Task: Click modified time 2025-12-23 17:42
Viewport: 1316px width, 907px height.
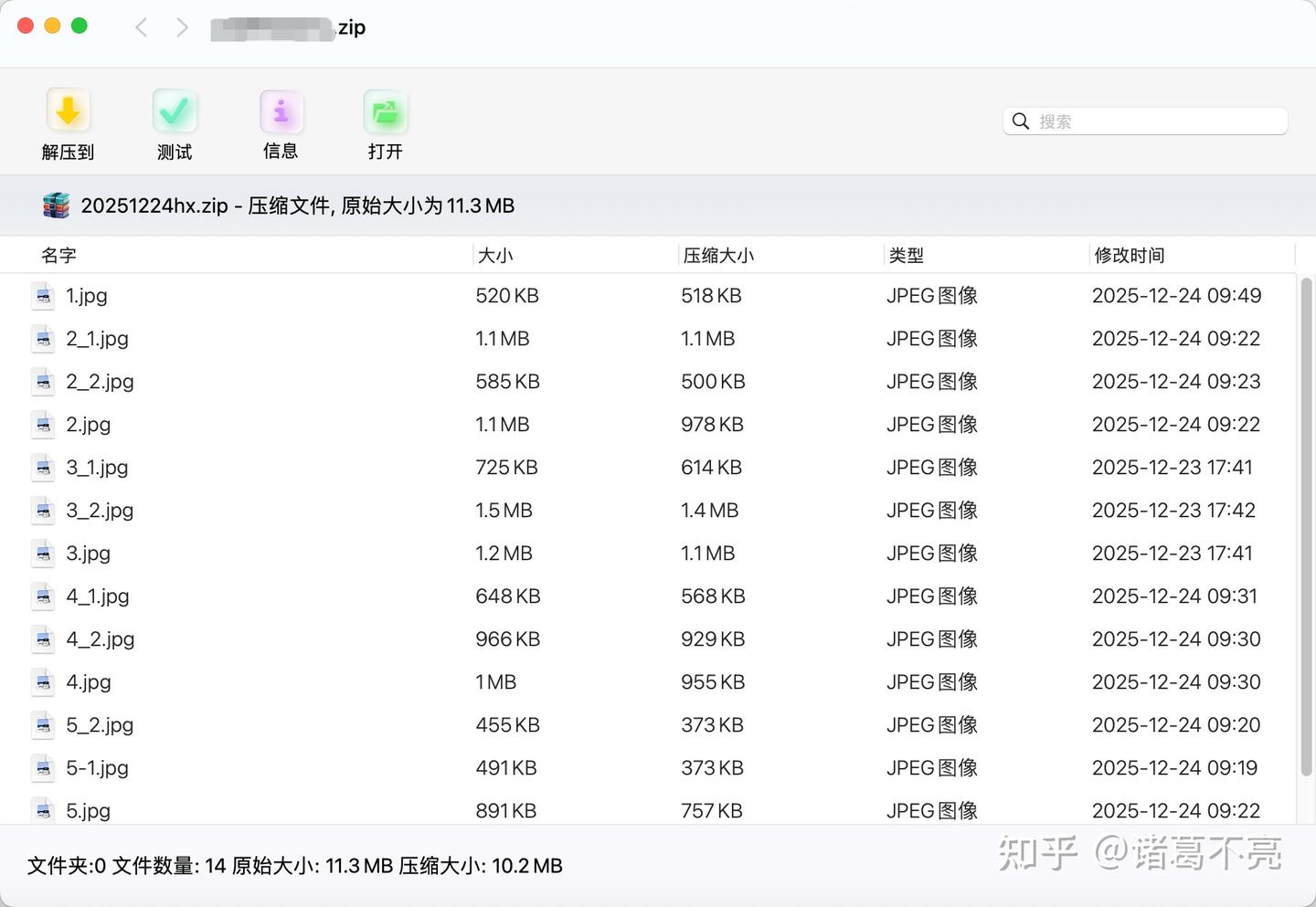Action: click(x=1173, y=511)
